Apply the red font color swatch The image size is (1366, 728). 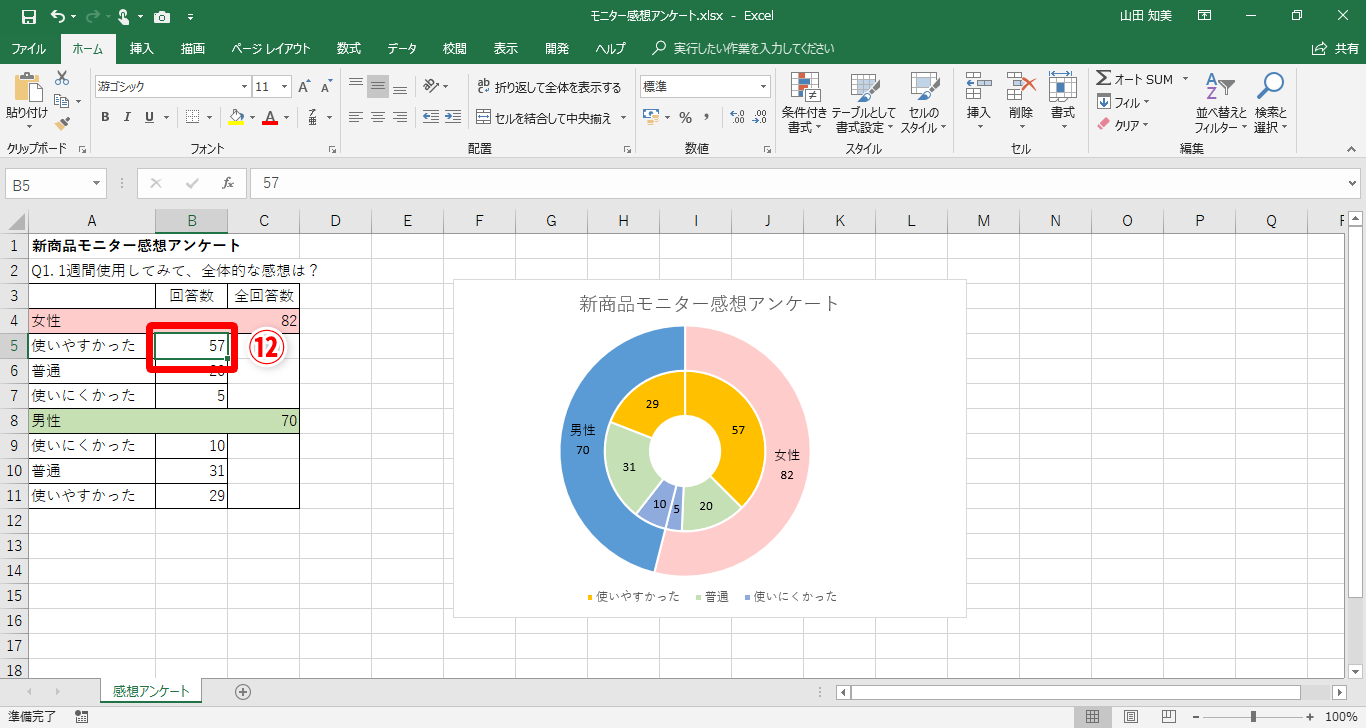[270, 117]
